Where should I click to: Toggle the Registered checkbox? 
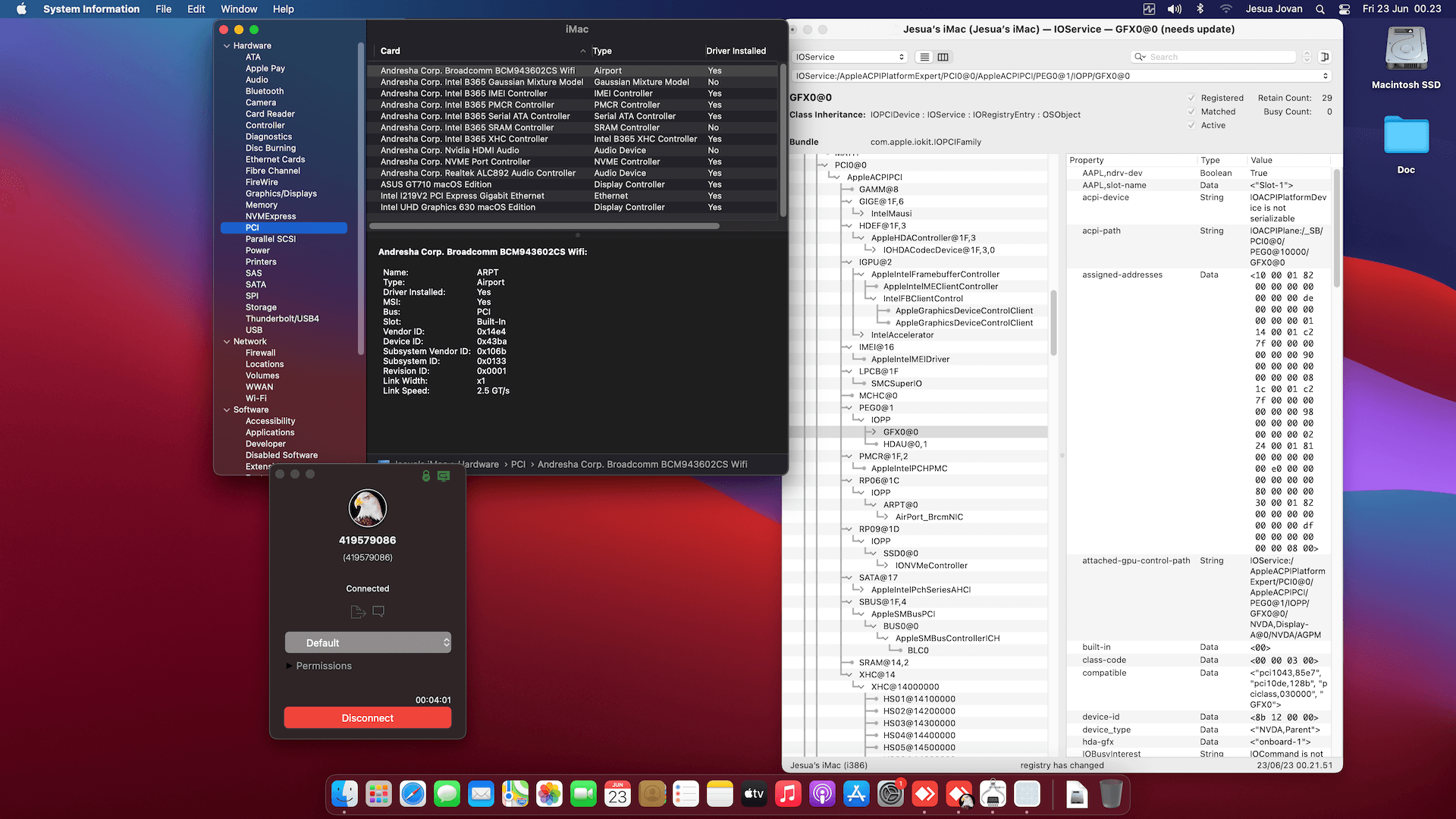pos(1191,98)
